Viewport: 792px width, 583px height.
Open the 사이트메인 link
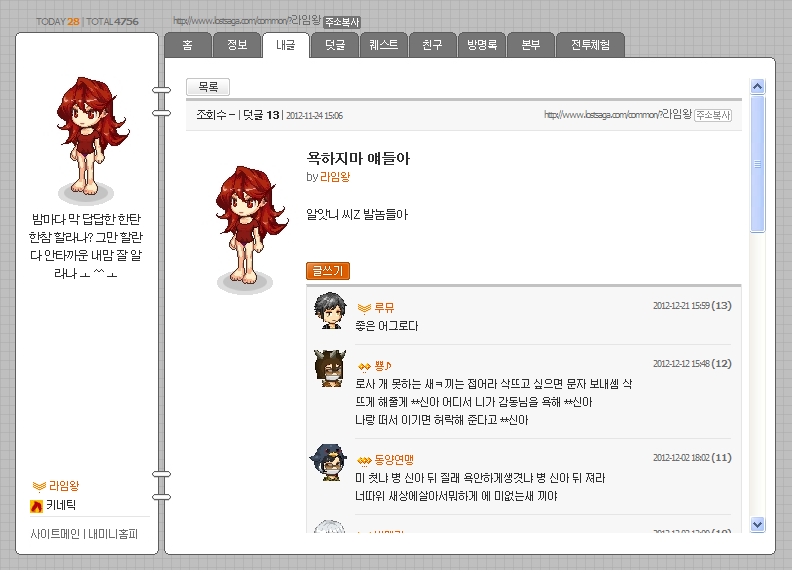pos(55,534)
